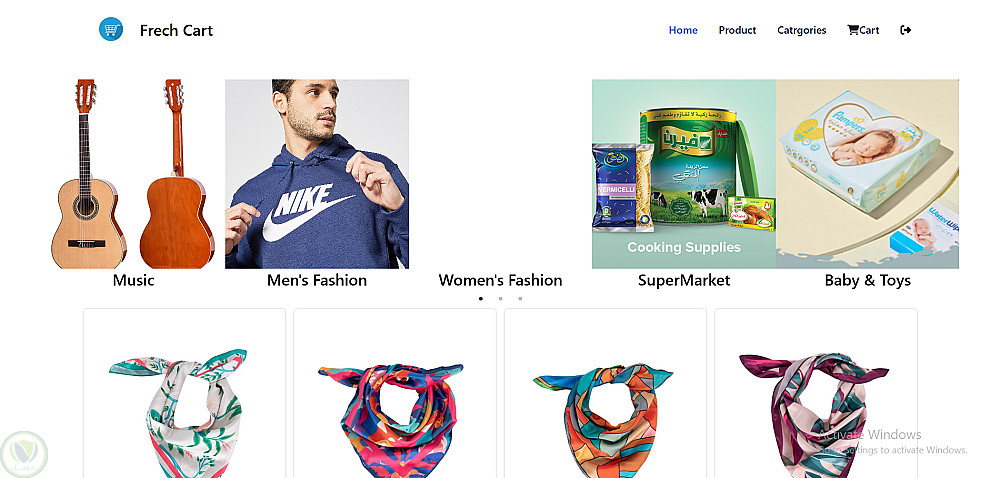This screenshot has height=478, width=1000.
Task: Select the third carousel dot
Action: [520, 298]
